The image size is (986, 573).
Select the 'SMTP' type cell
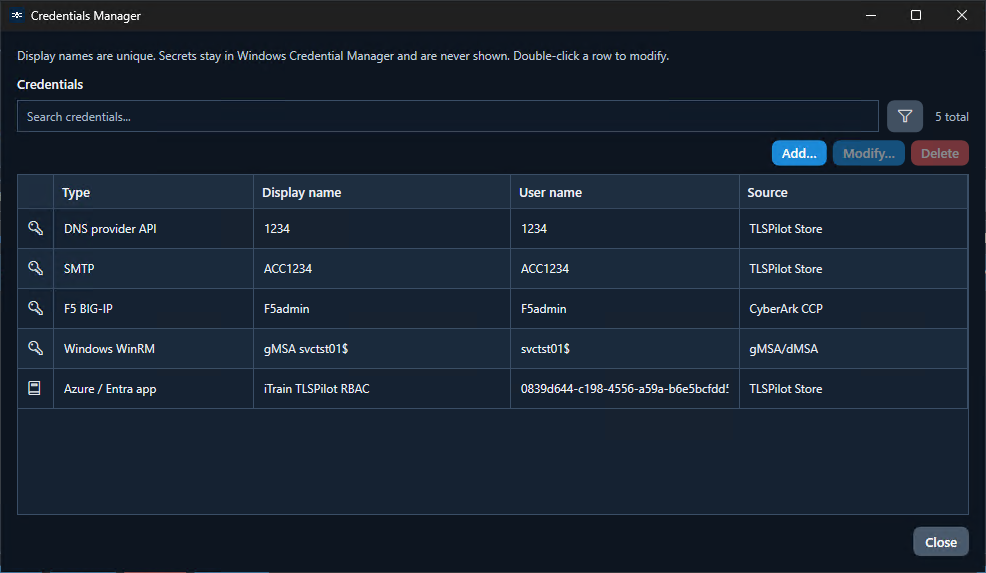point(153,269)
